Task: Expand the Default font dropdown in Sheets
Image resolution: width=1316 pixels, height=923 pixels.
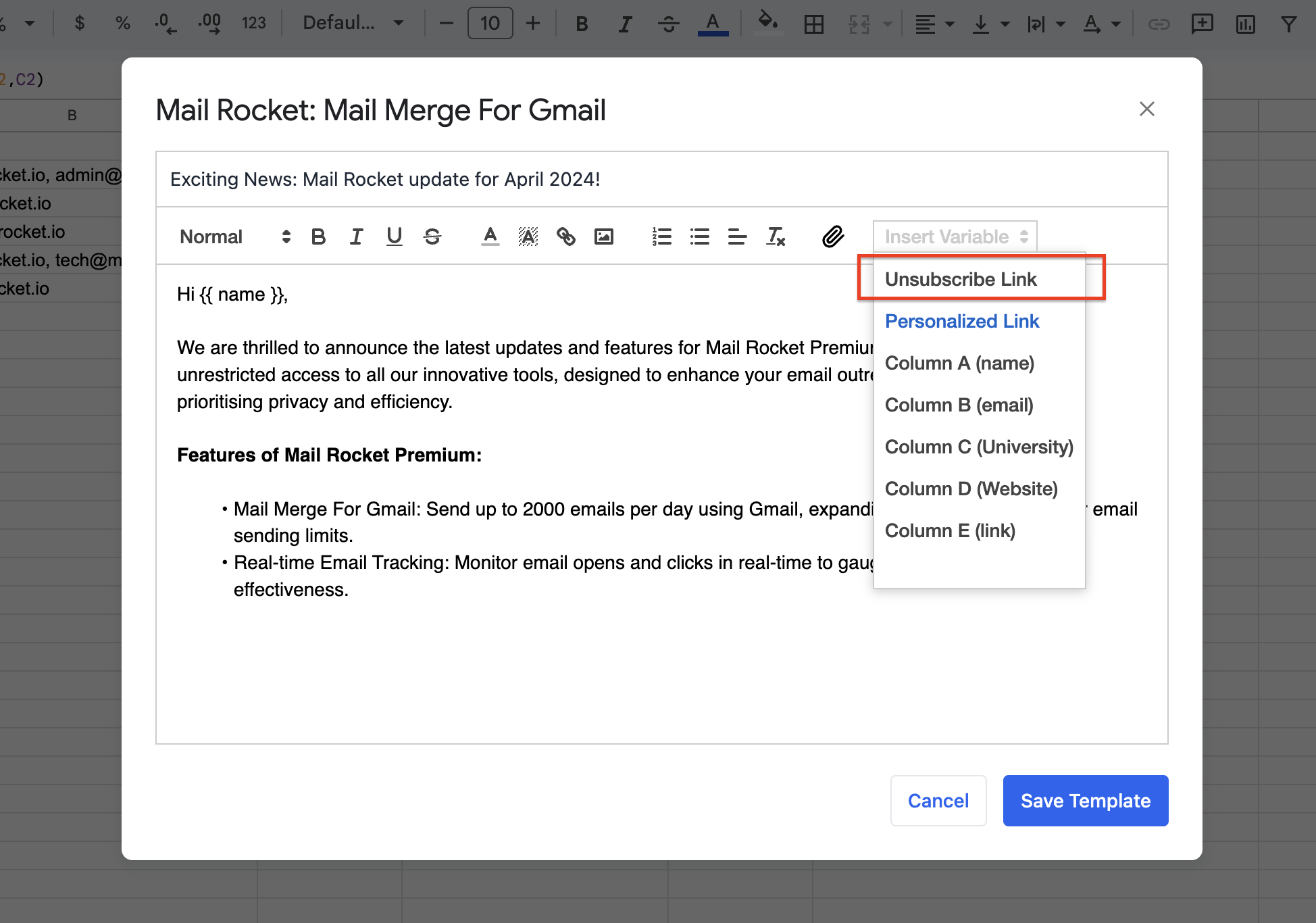Action: click(x=353, y=23)
